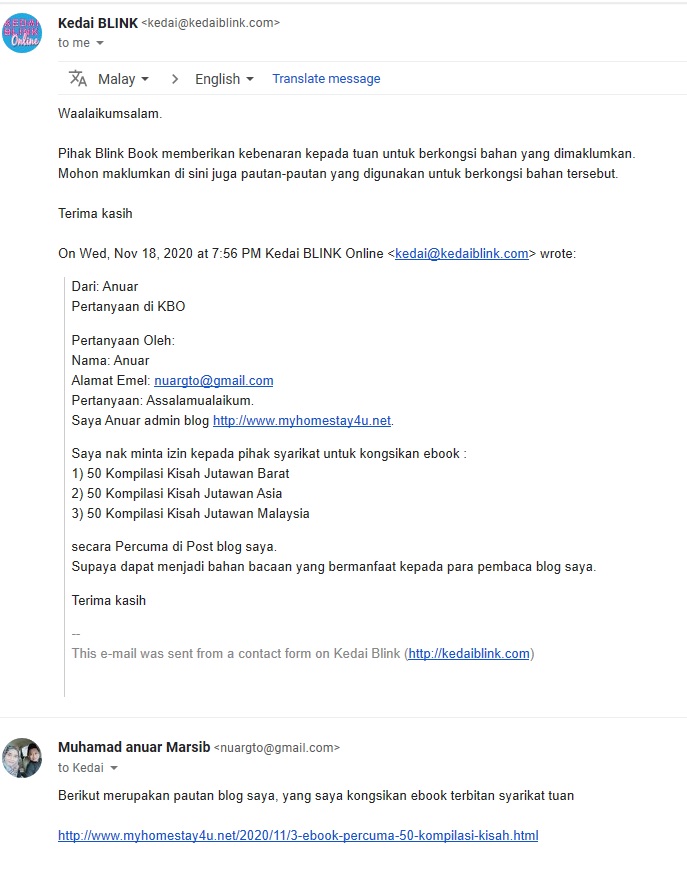Click the arrow between Malay and English
Image resolution: width=687 pixels, height=885 pixels.
click(x=175, y=79)
